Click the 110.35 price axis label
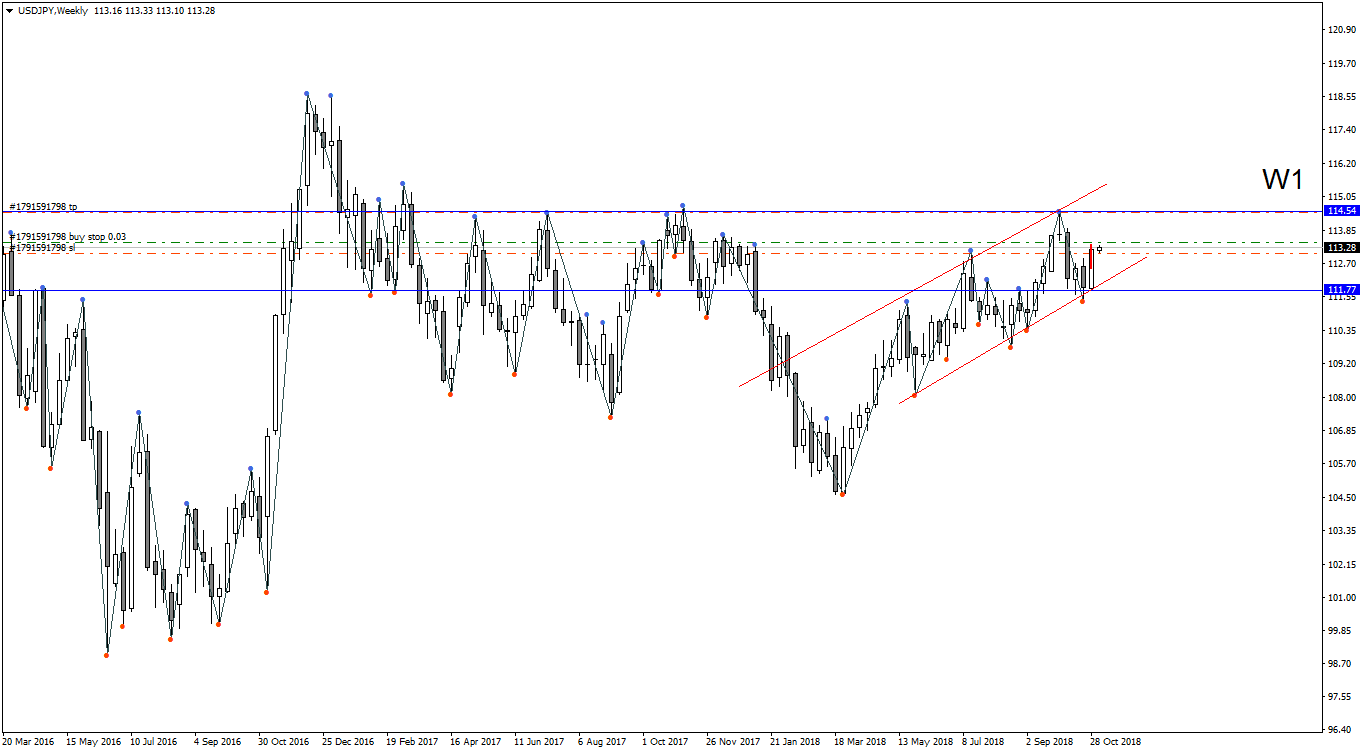This screenshot has width=1362, height=753. click(1340, 330)
